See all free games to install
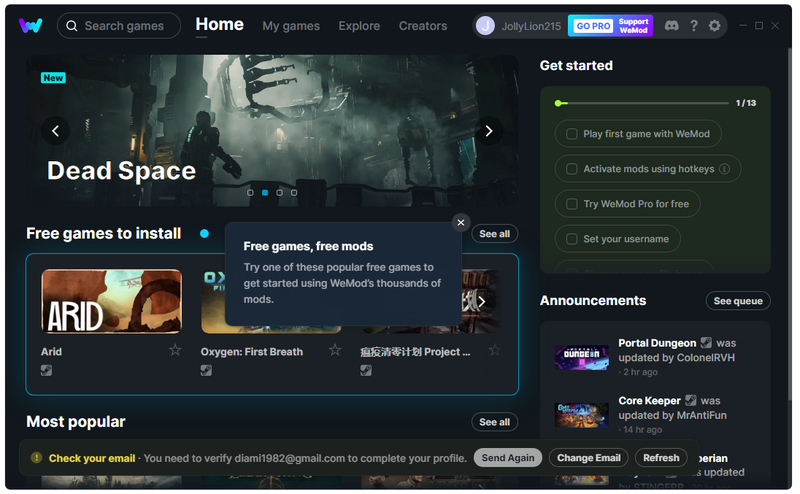 [x=494, y=234]
